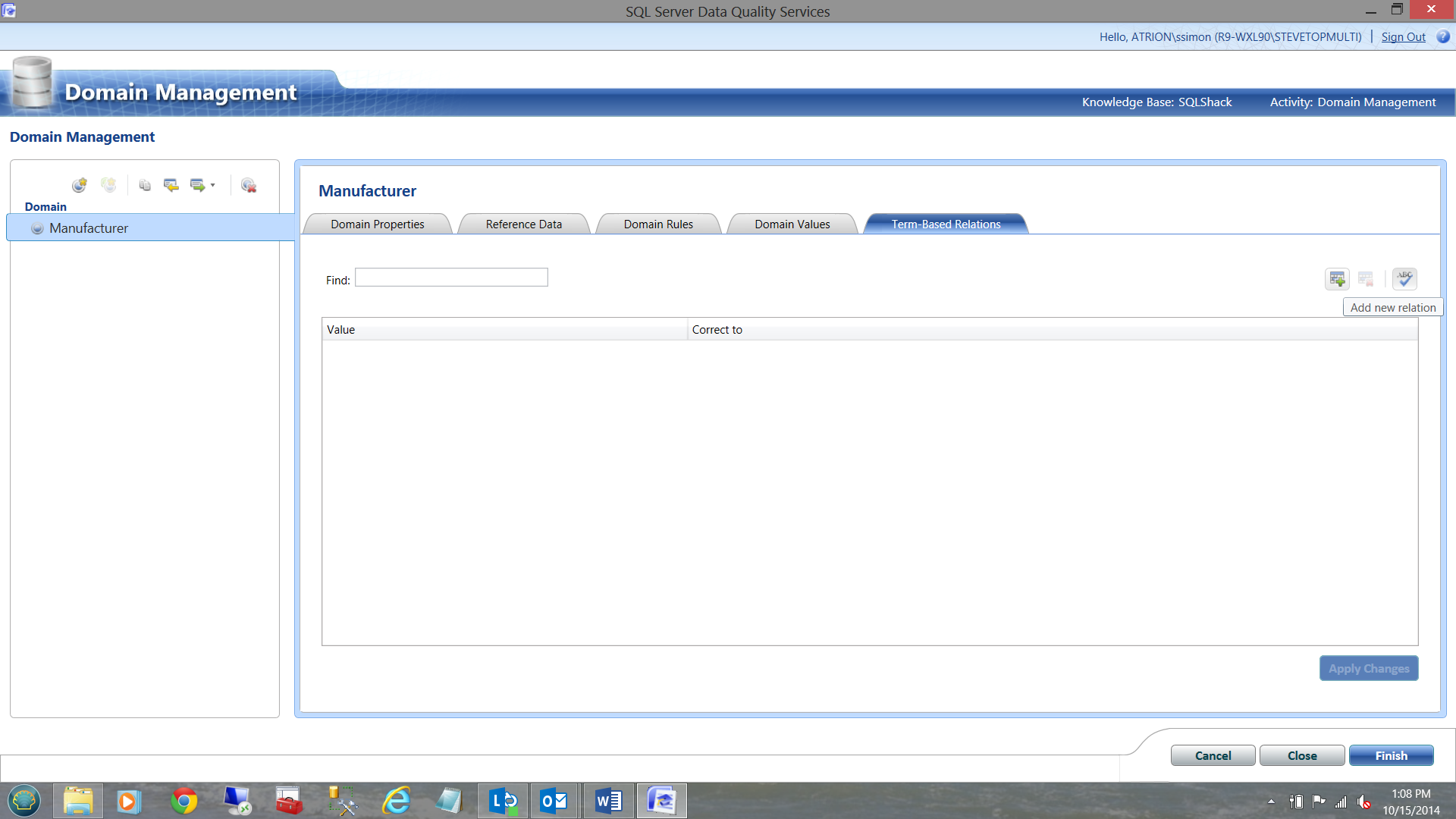1456x819 pixels.
Task: Click the Sign Out link
Action: coord(1403,36)
